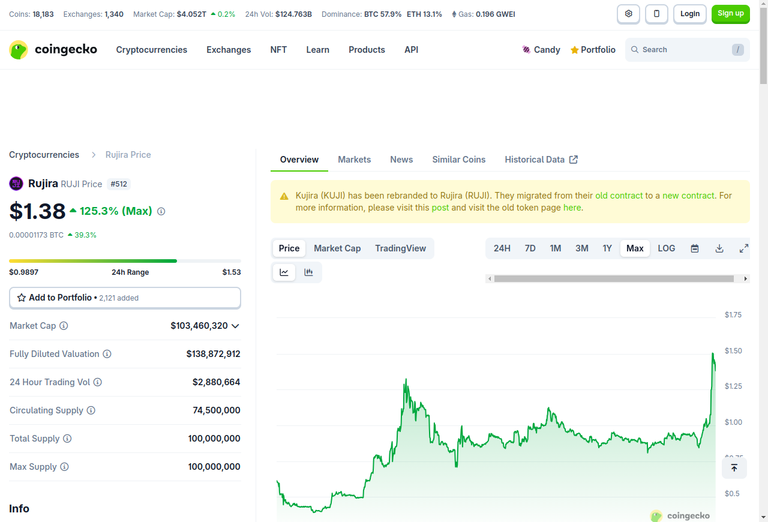Image resolution: width=768 pixels, height=522 pixels.
Task: Click the mobile app phone icon
Action: tap(657, 14)
